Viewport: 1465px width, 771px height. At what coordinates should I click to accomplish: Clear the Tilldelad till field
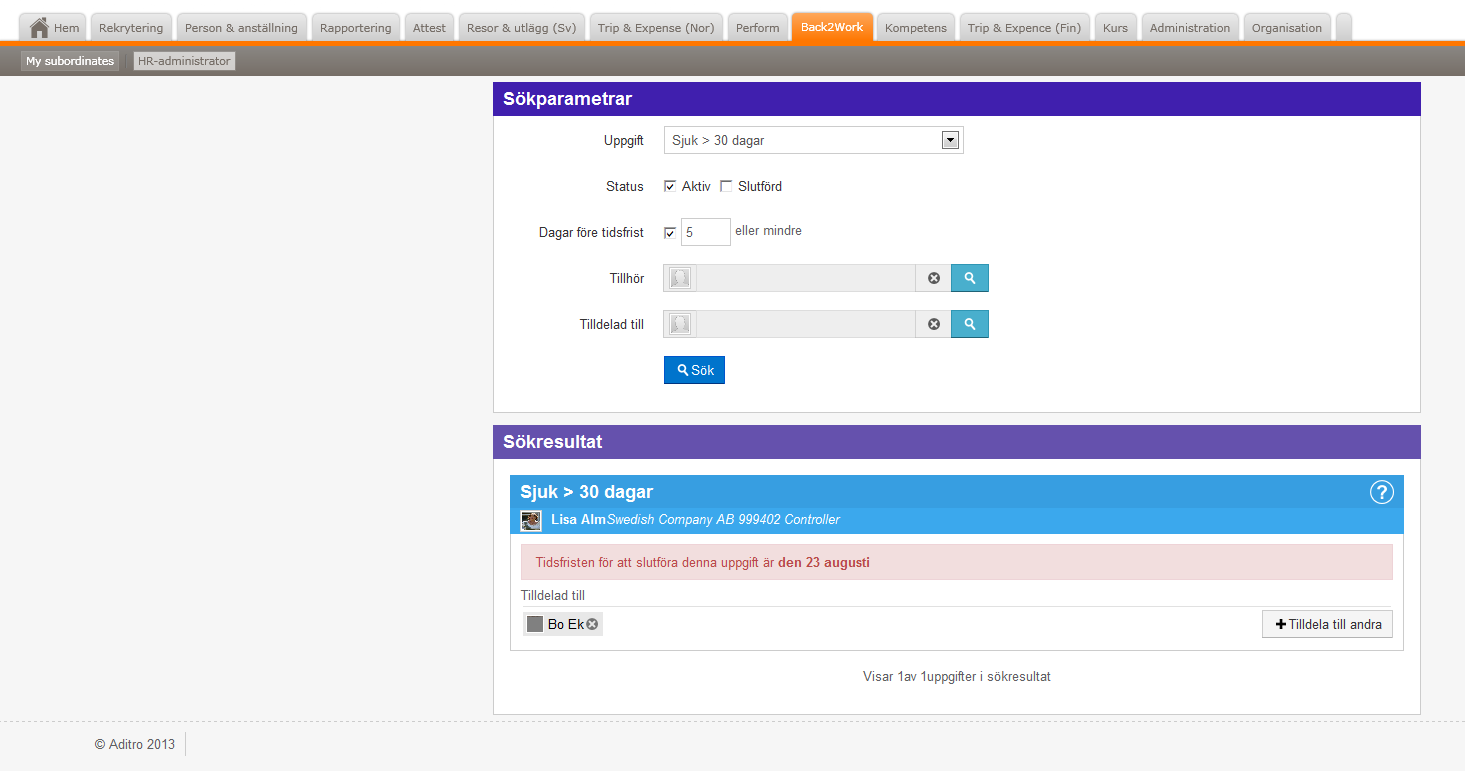click(x=934, y=324)
